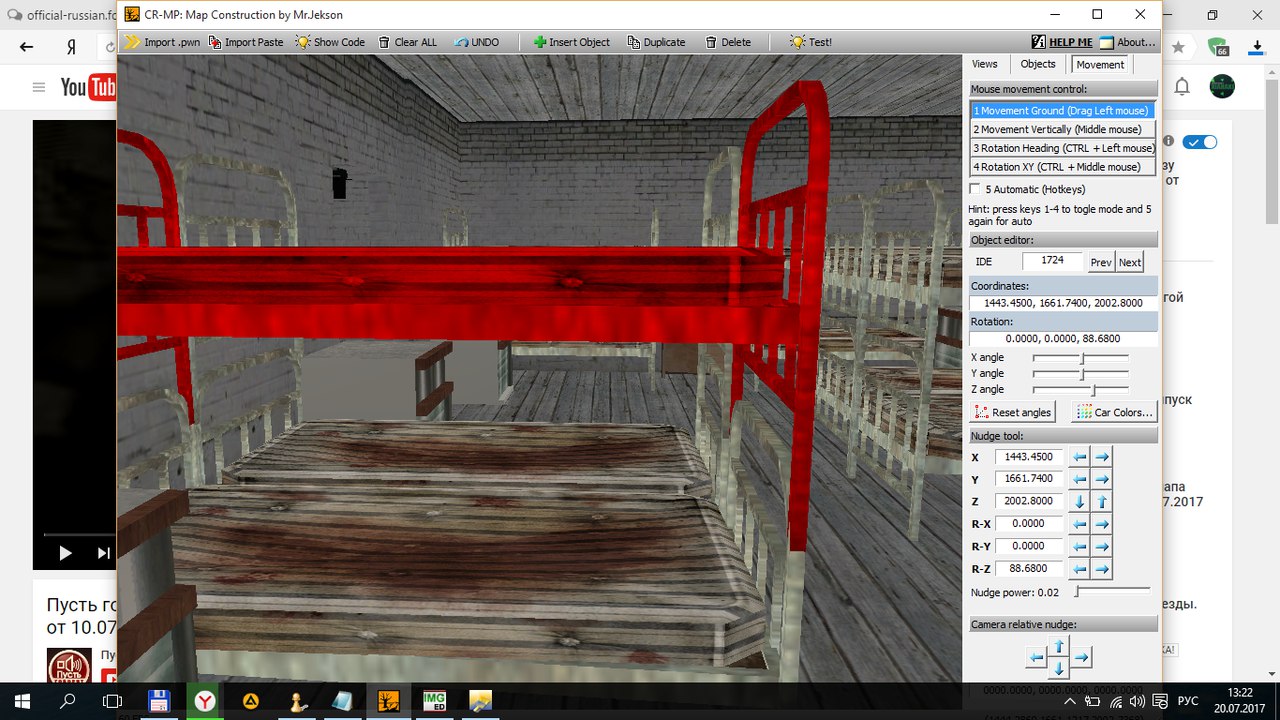Nudge Z down arrow
This screenshot has height=720, width=1280.
tap(1080, 502)
